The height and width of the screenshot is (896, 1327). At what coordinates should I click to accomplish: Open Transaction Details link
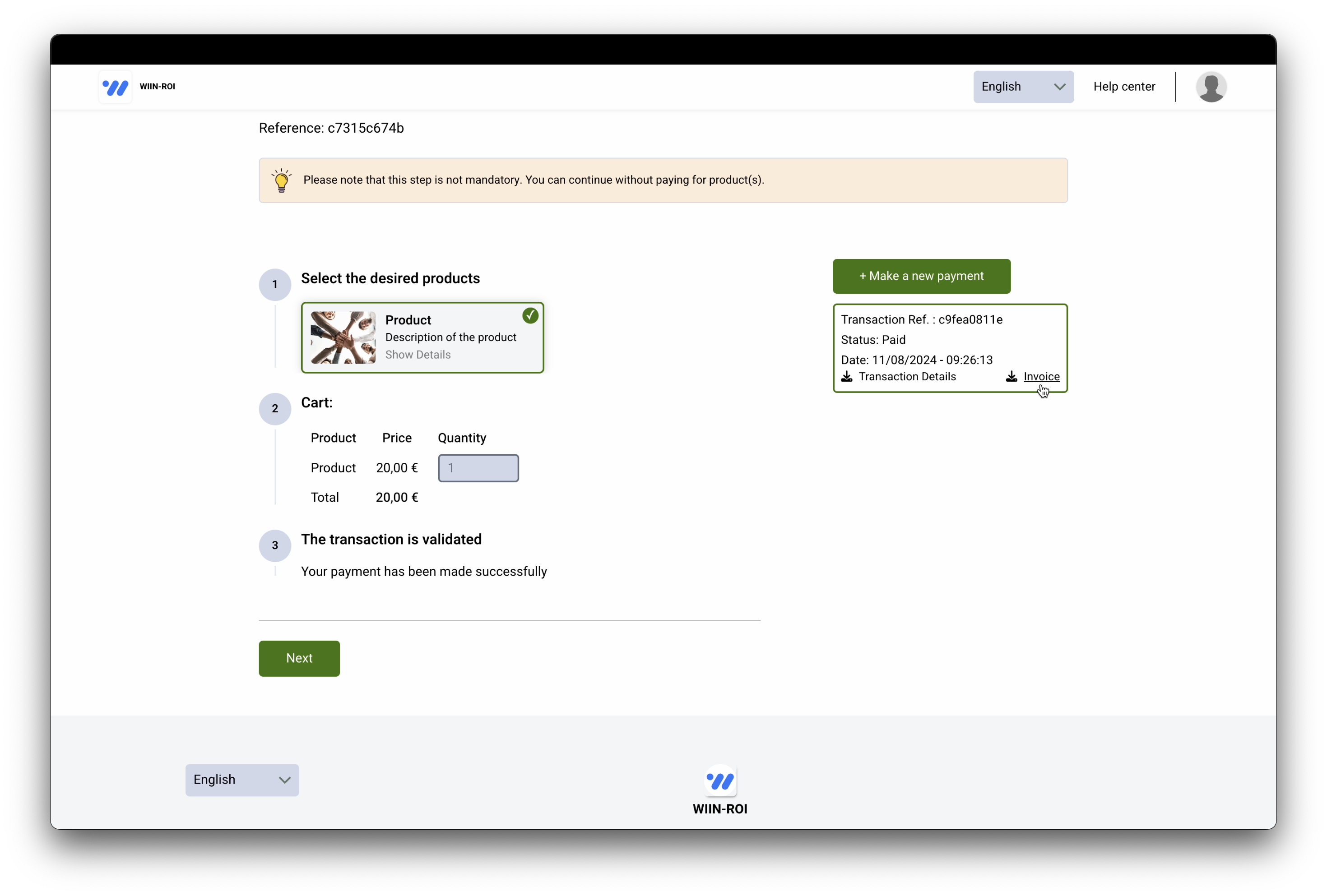coord(907,377)
